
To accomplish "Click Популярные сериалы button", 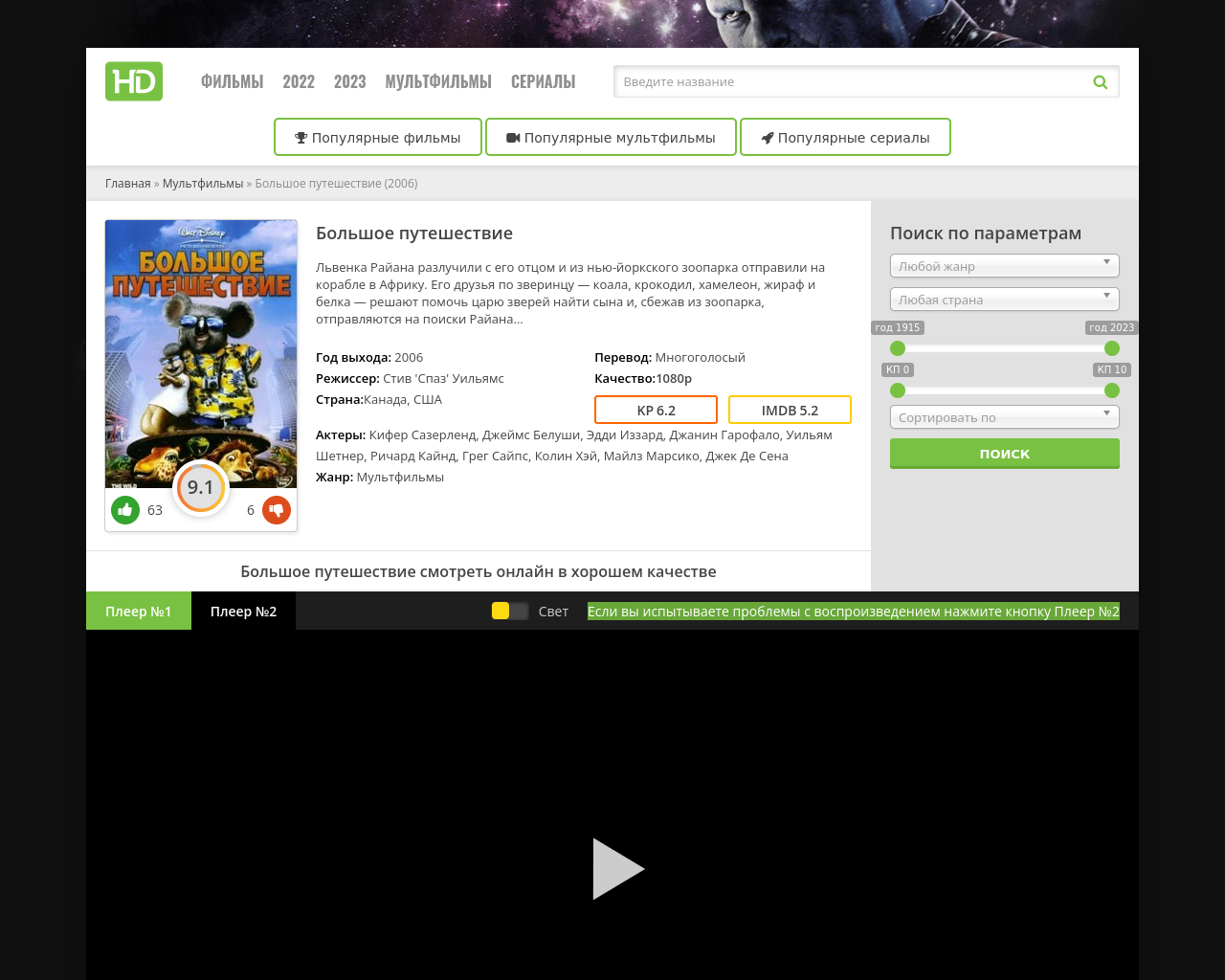I will [845, 137].
